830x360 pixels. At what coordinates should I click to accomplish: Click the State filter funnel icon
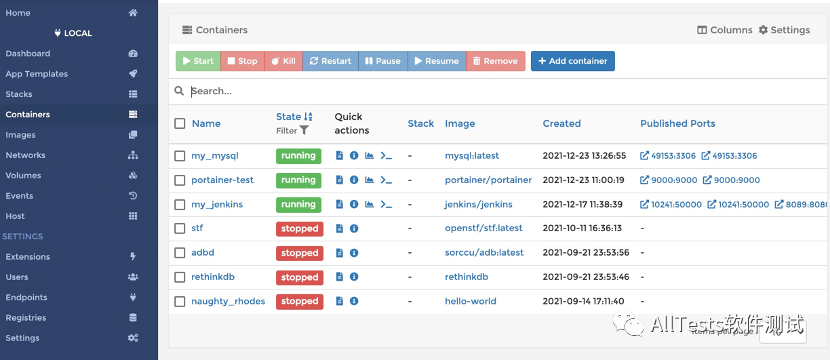click(304, 130)
